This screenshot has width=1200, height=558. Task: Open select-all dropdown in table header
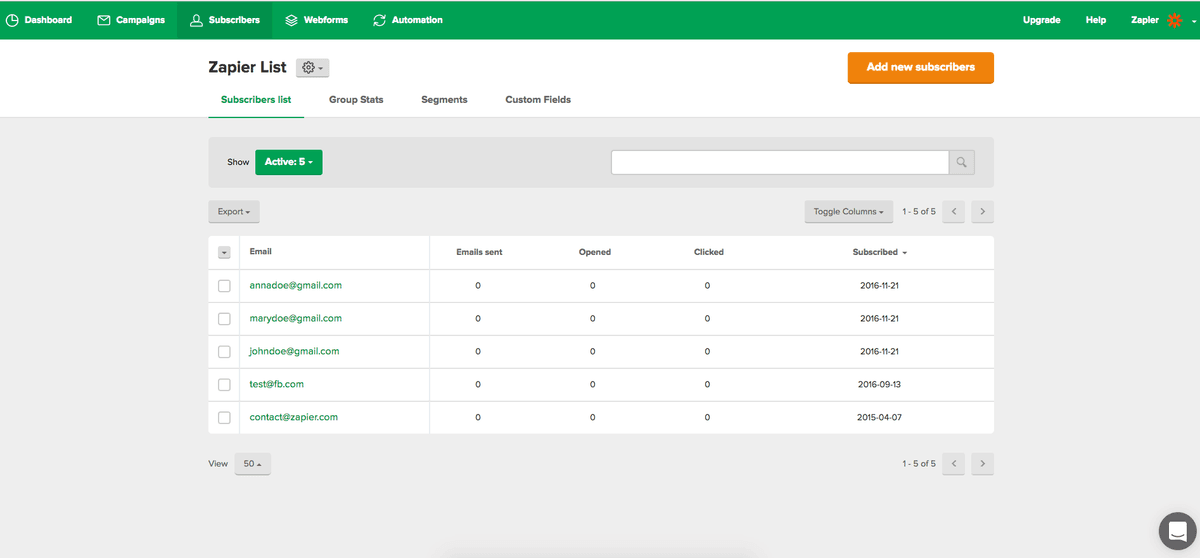point(224,252)
